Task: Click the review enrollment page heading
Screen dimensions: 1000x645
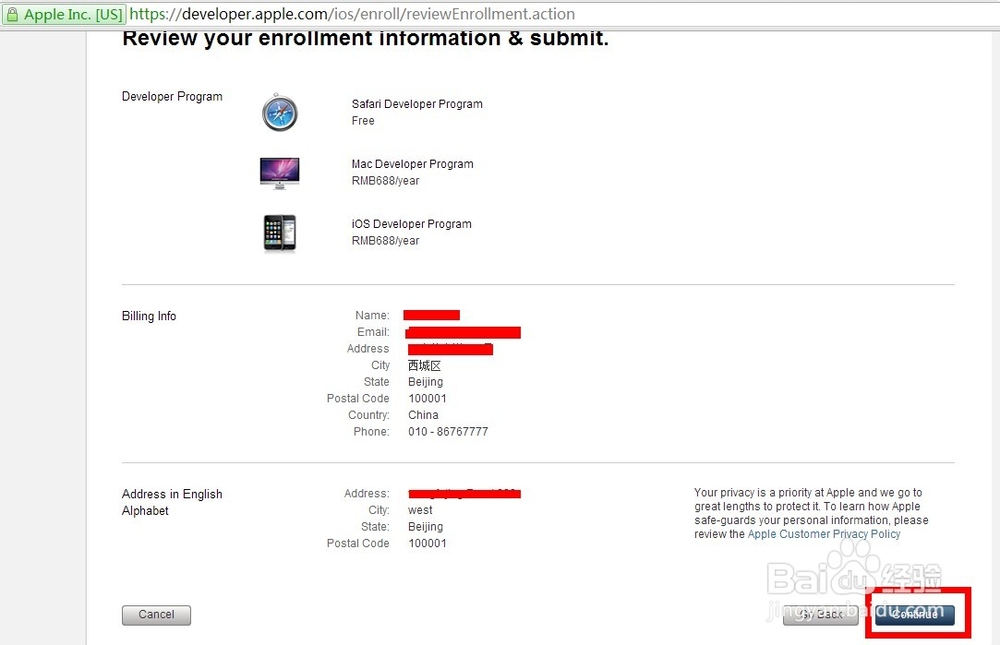Action: (365, 39)
